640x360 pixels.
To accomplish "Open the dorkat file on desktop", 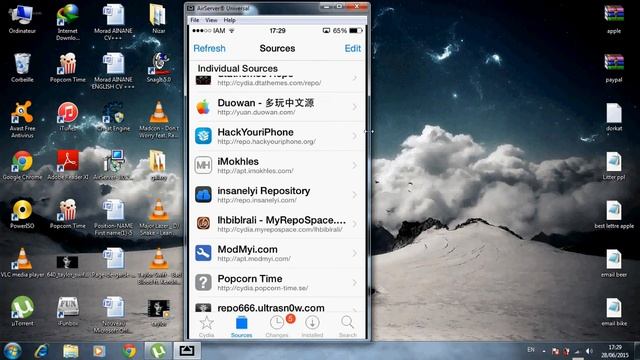I will point(613,117).
